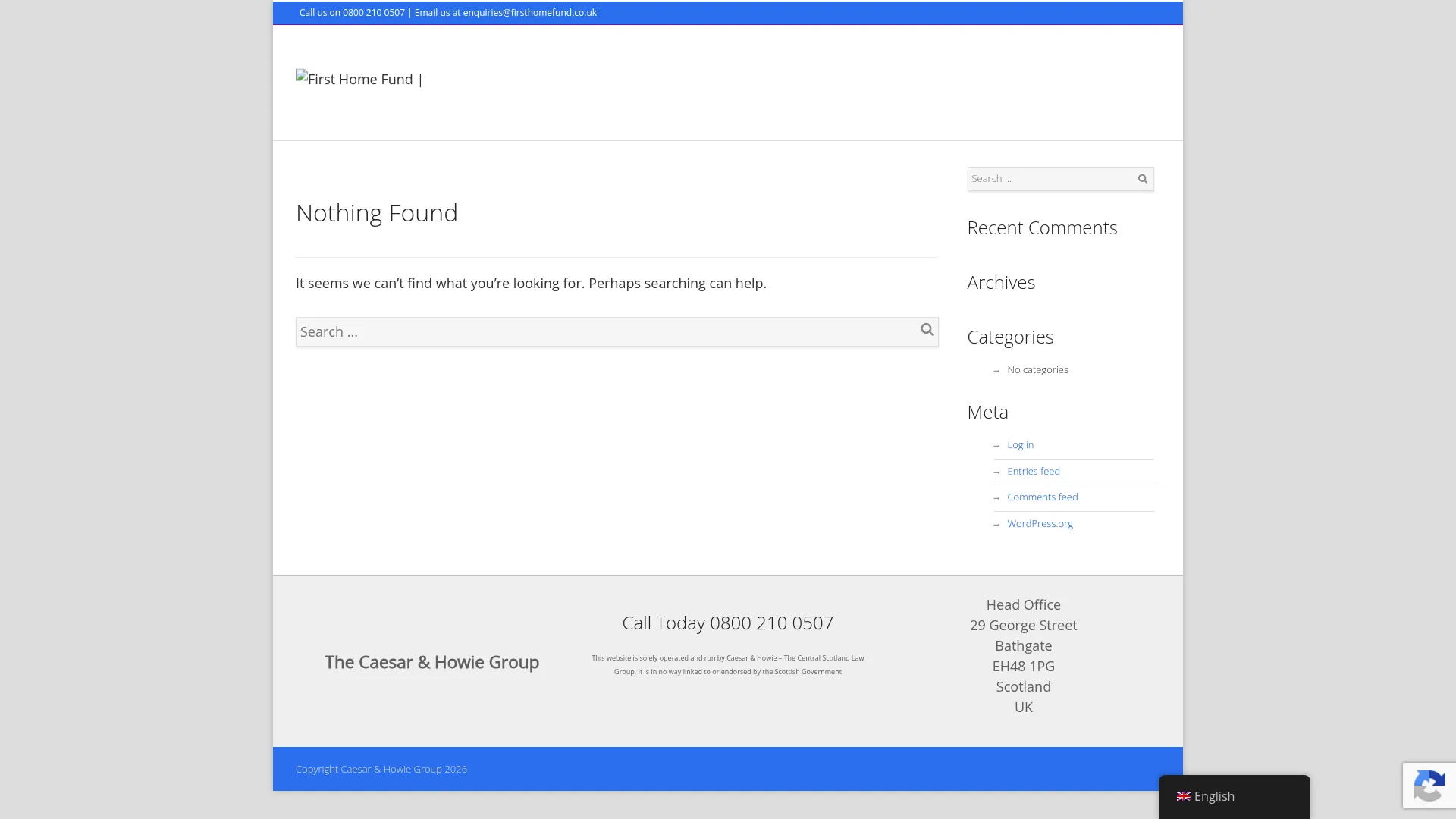Click The Caesar & Howie Group footer title

(x=431, y=662)
